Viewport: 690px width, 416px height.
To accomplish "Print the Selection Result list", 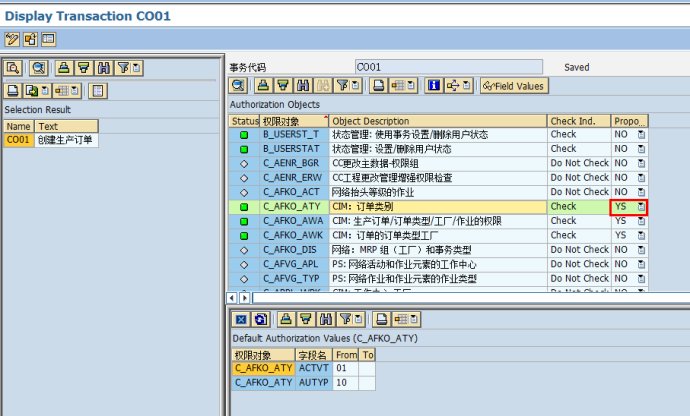I will [x=13, y=91].
